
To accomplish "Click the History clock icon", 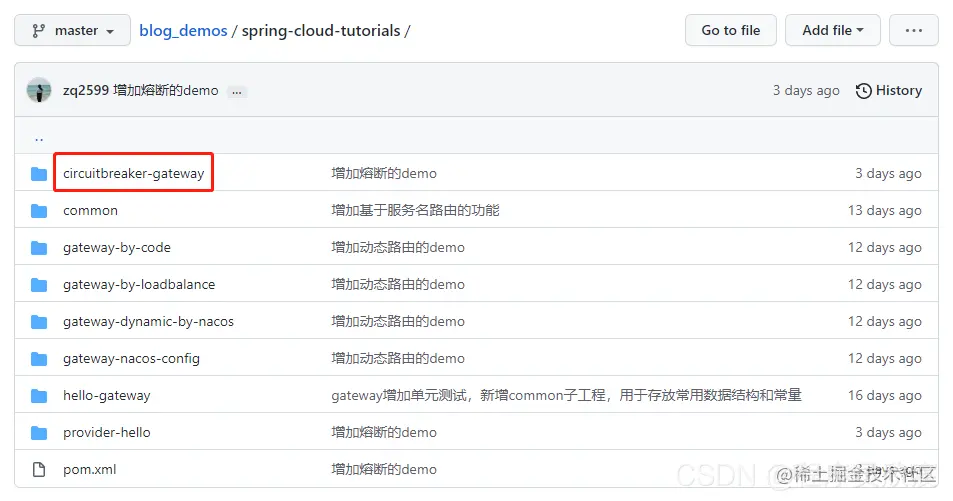I will point(864,91).
